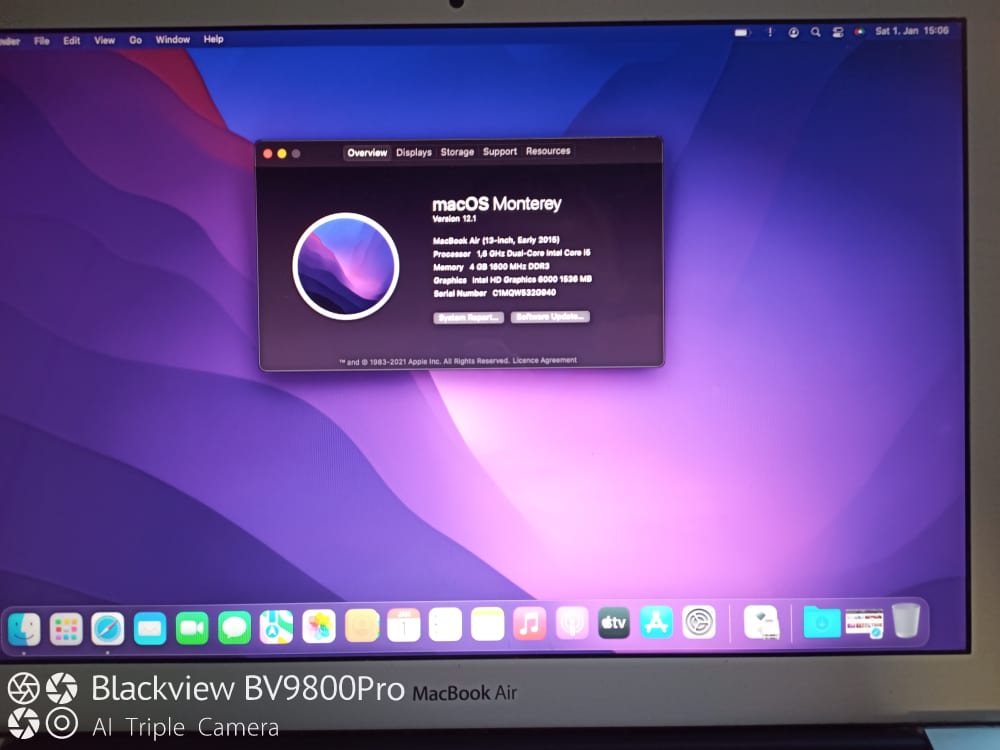The image size is (1000, 750).
Task: Switch to the Support tab
Action: [500, 151]
